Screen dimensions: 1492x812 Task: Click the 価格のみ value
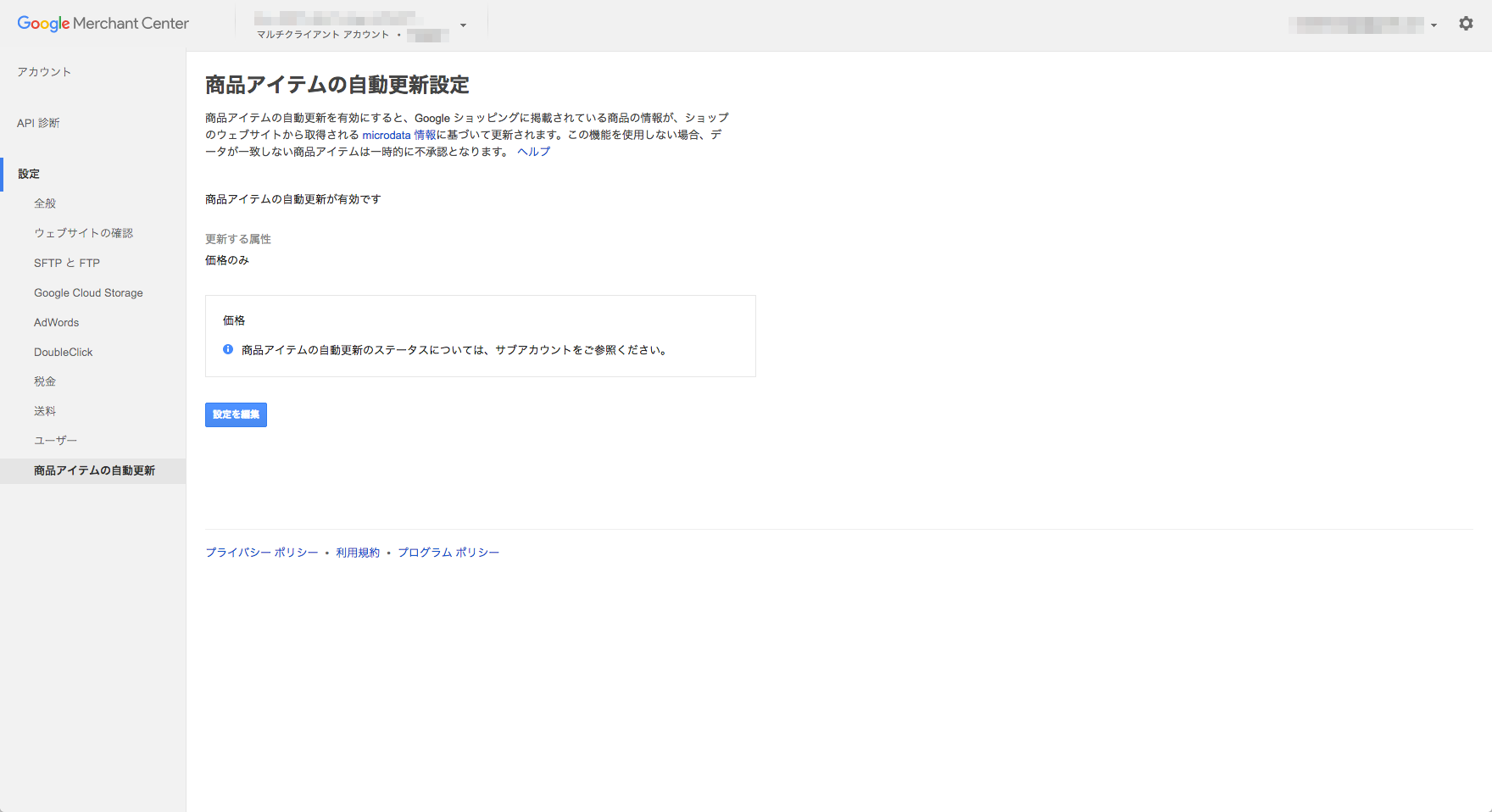tap(227, 260)
